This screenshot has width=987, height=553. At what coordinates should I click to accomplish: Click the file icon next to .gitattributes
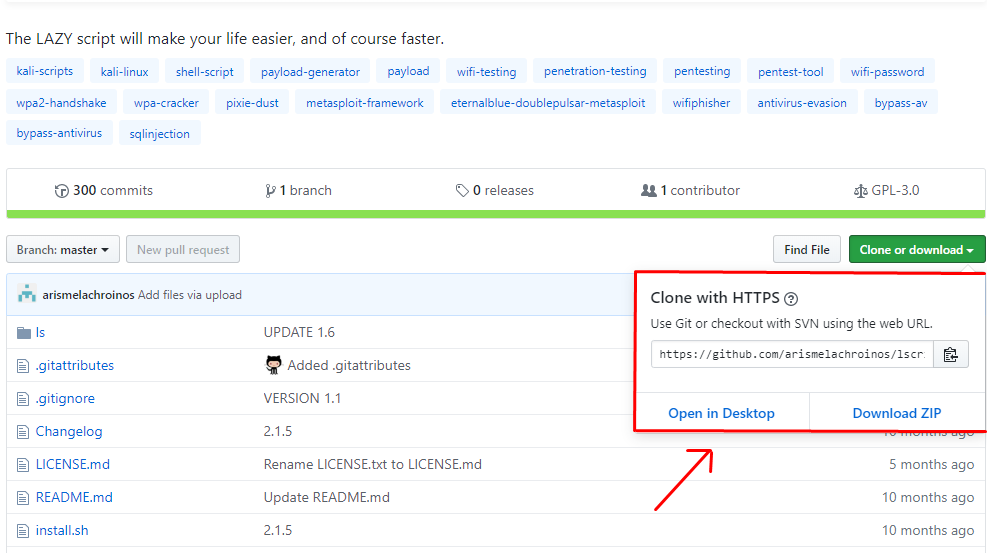23,366
